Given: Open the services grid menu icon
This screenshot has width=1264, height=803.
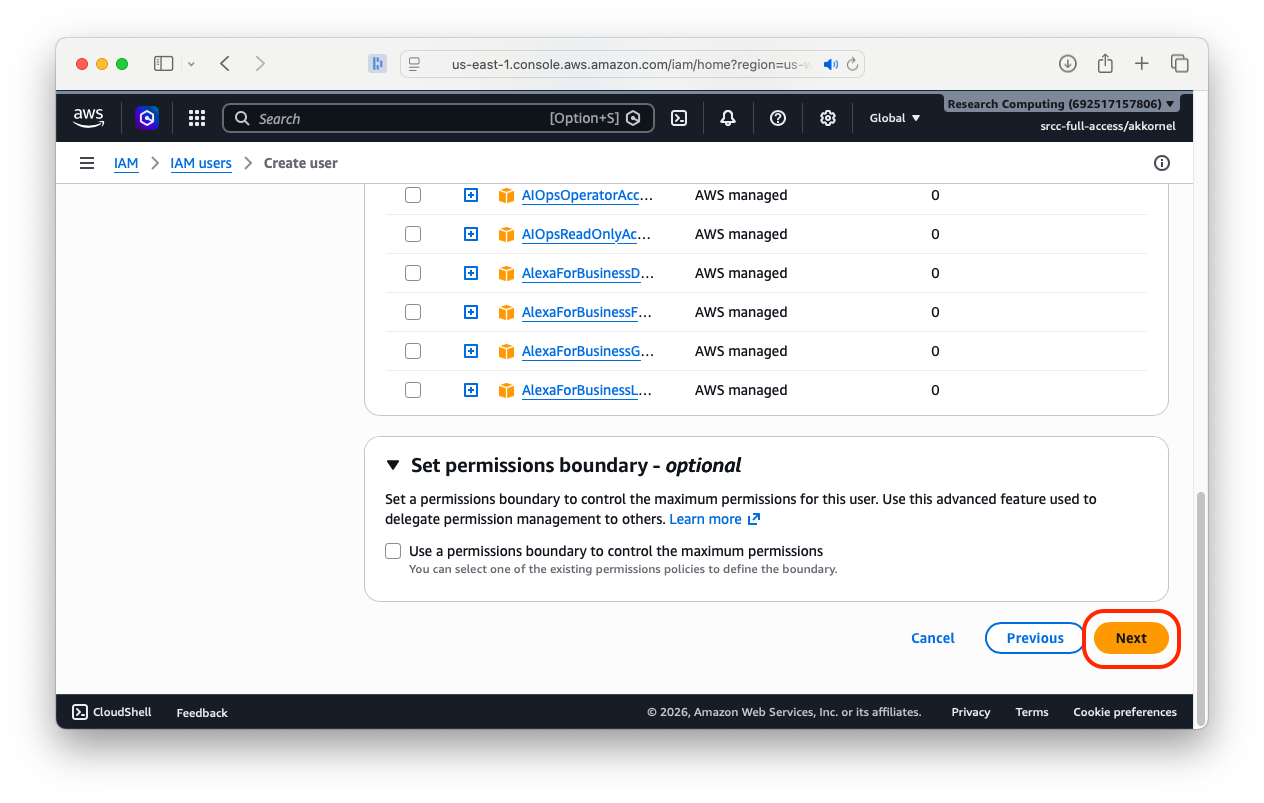Looking at the screenshot, I should click(x=197, y=118).
